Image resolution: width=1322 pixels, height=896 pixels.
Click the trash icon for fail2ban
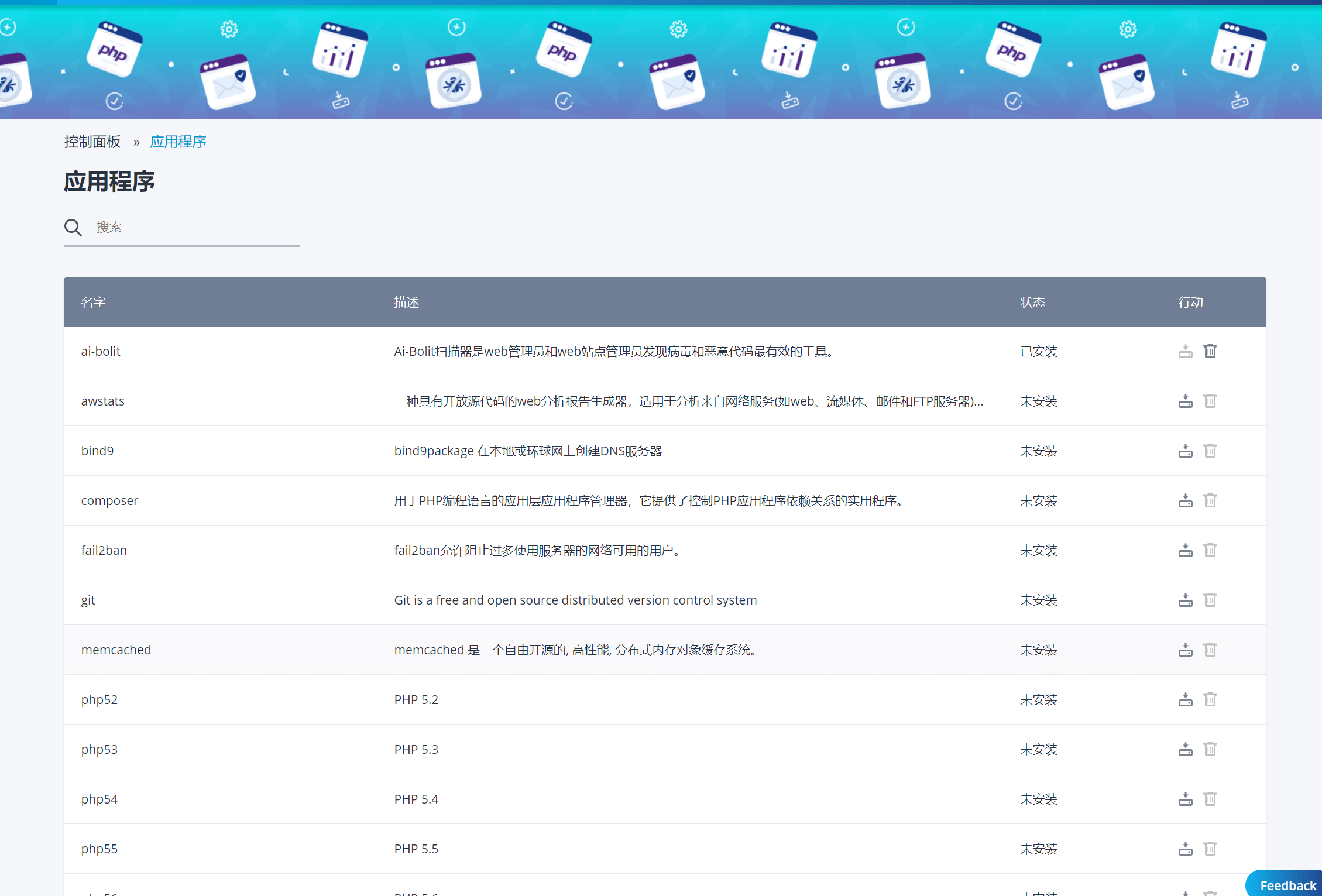1210,550
